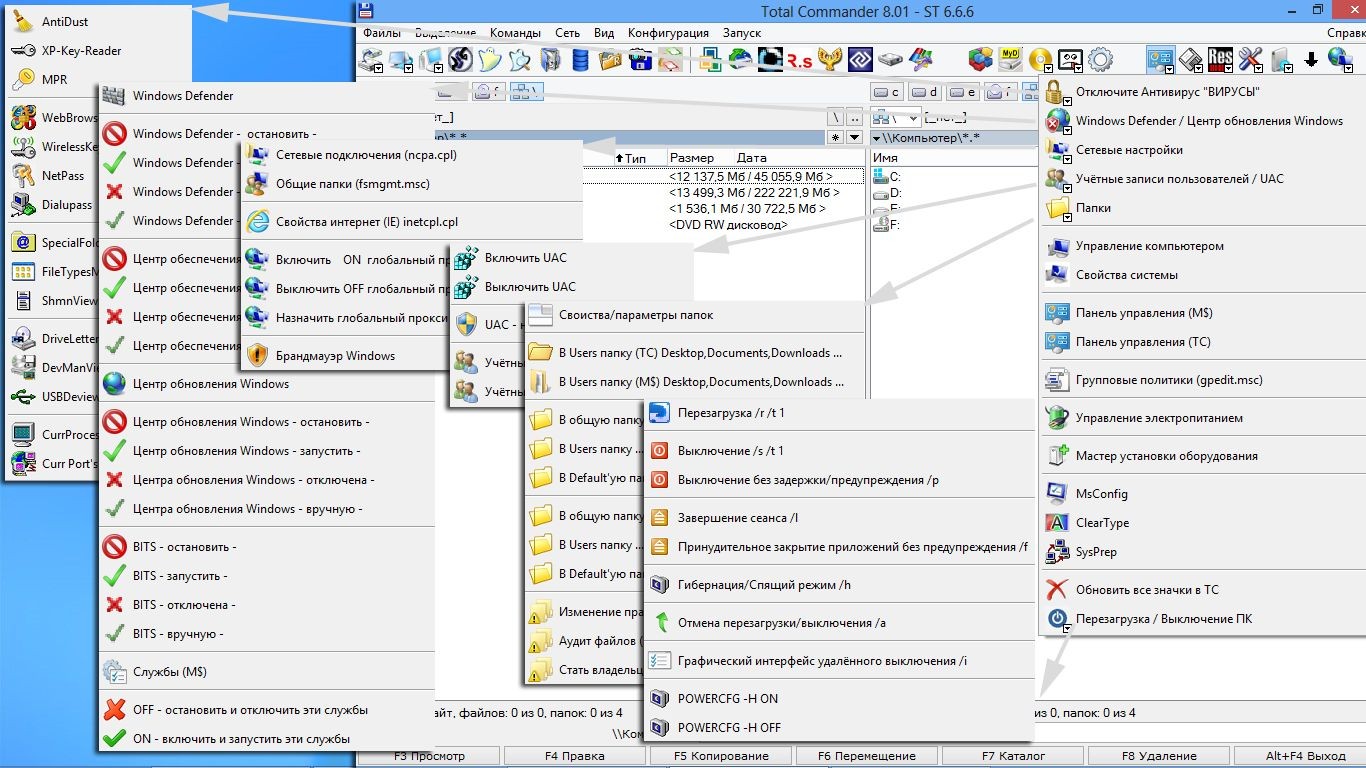
Task: Select drive e button in drive bar
Action: pos(962,92)
